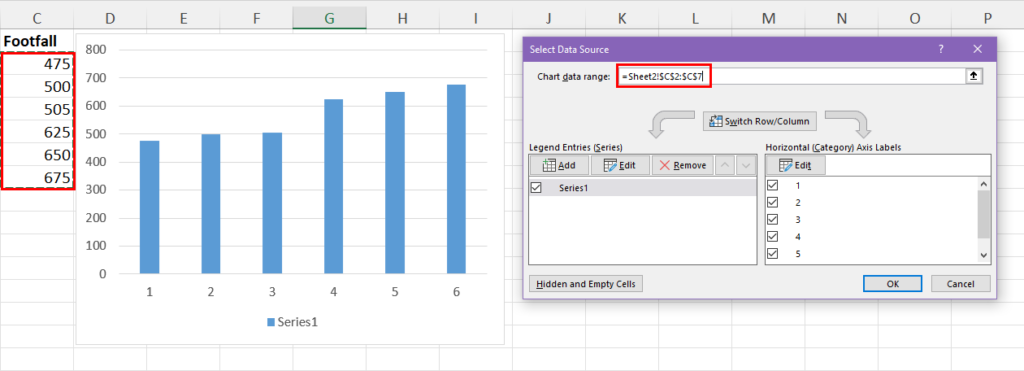Uncheck axis label 5 checkbox
Screen dimensions: 1024x371
[773, 253]
